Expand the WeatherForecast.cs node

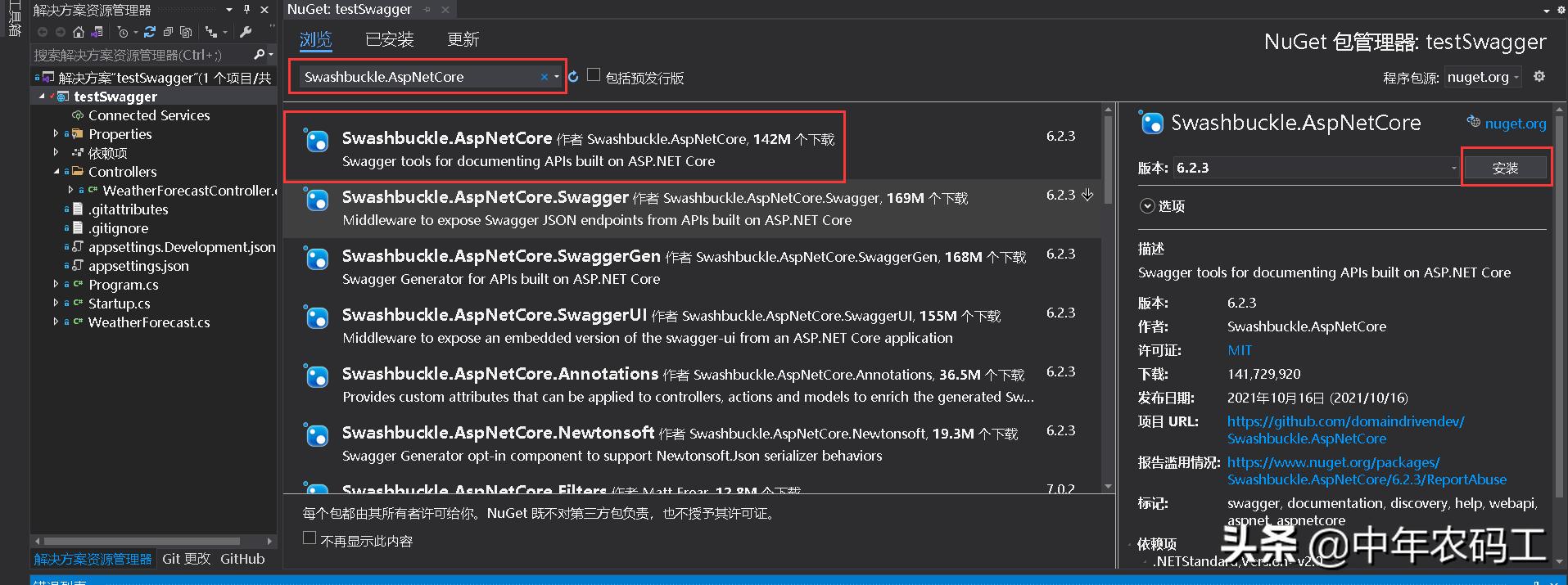[56, 322]
